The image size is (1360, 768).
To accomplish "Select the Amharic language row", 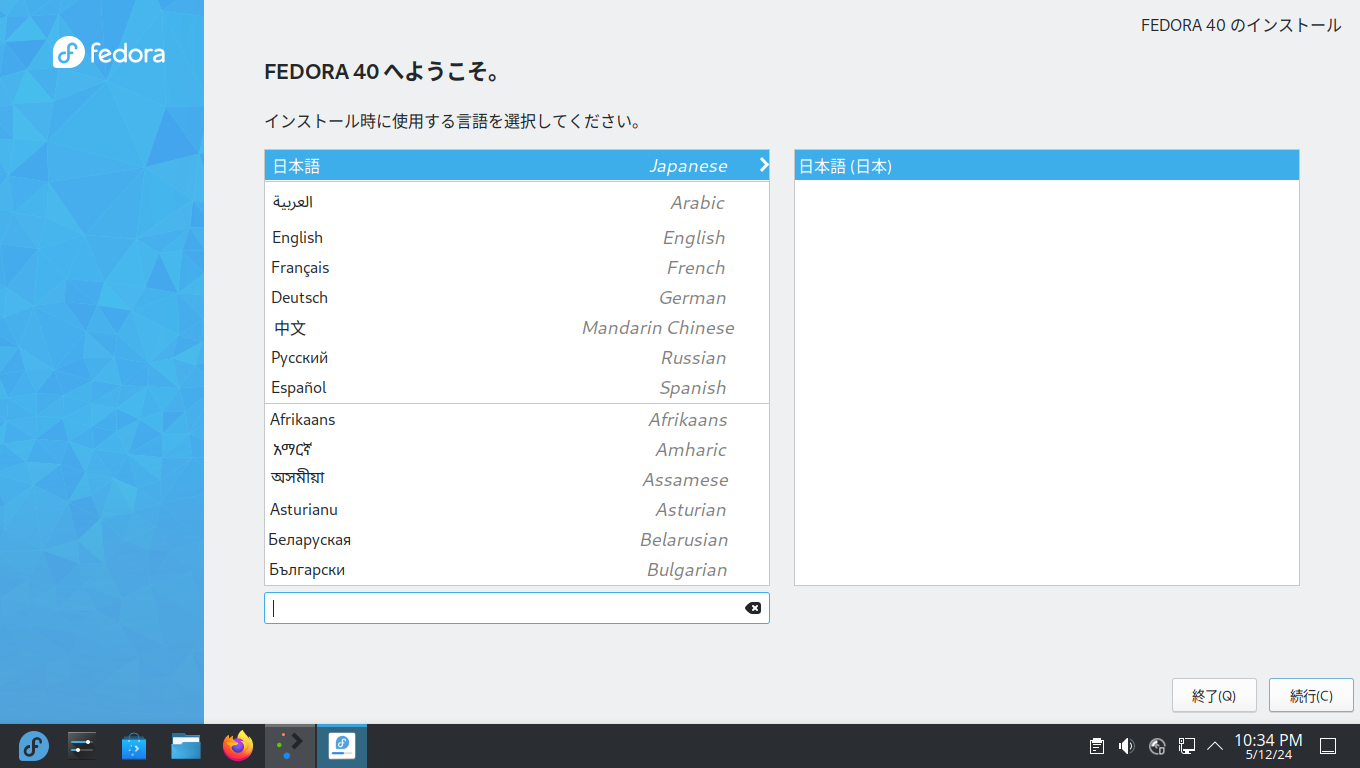I will [517, 449].
